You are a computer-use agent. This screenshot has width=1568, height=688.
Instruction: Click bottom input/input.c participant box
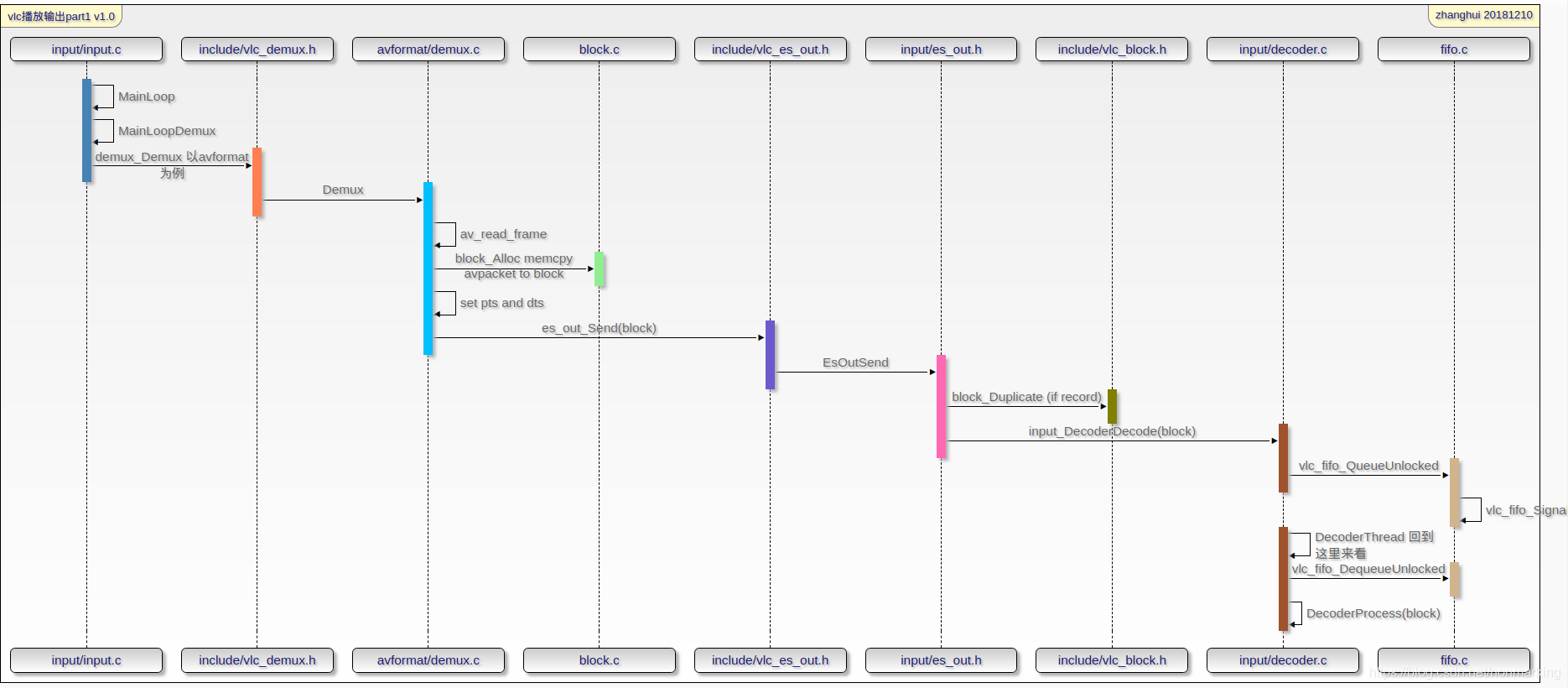tap(86, 660)
